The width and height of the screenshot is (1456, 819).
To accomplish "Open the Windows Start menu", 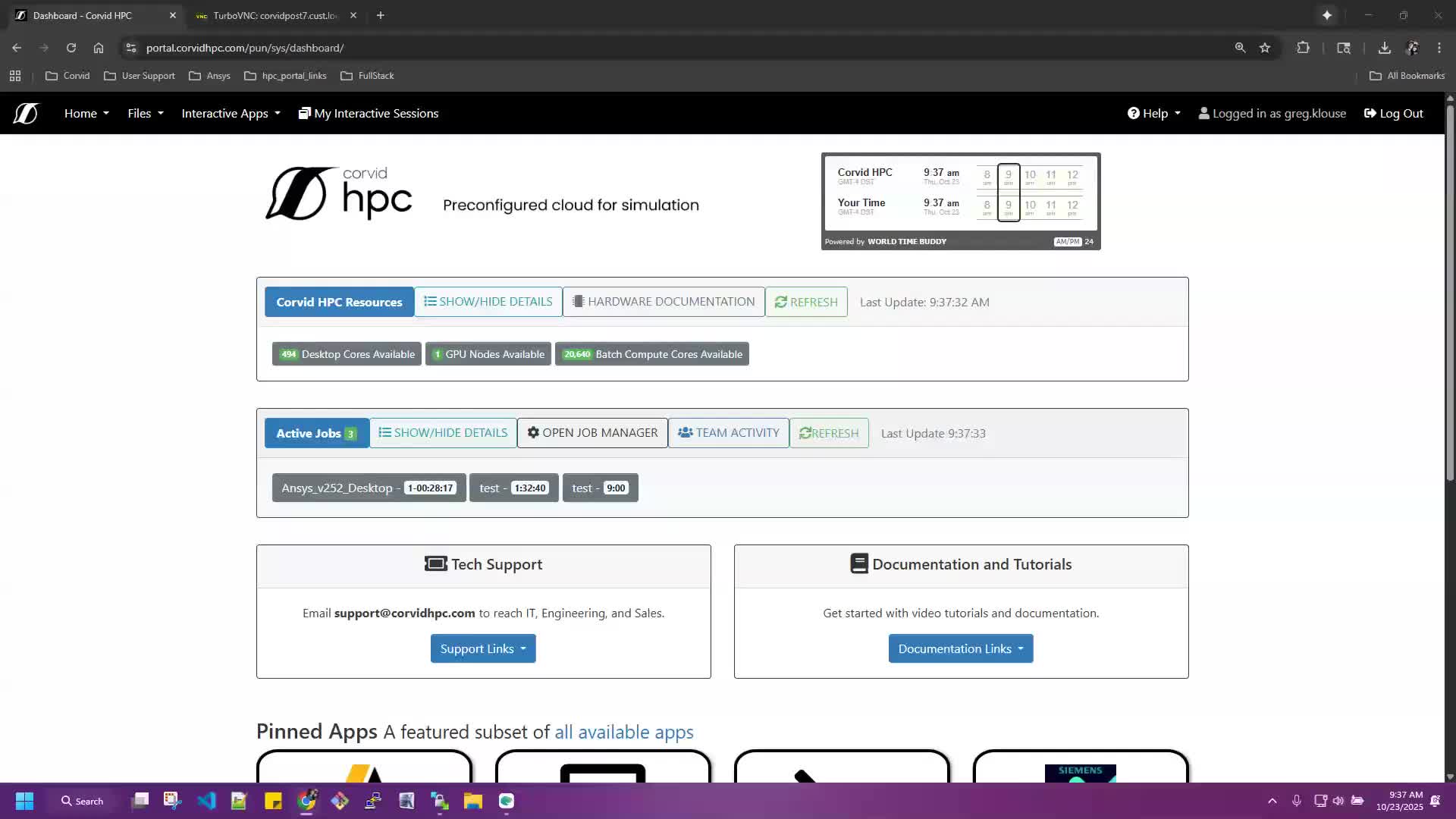I will [x=24, y=801].
